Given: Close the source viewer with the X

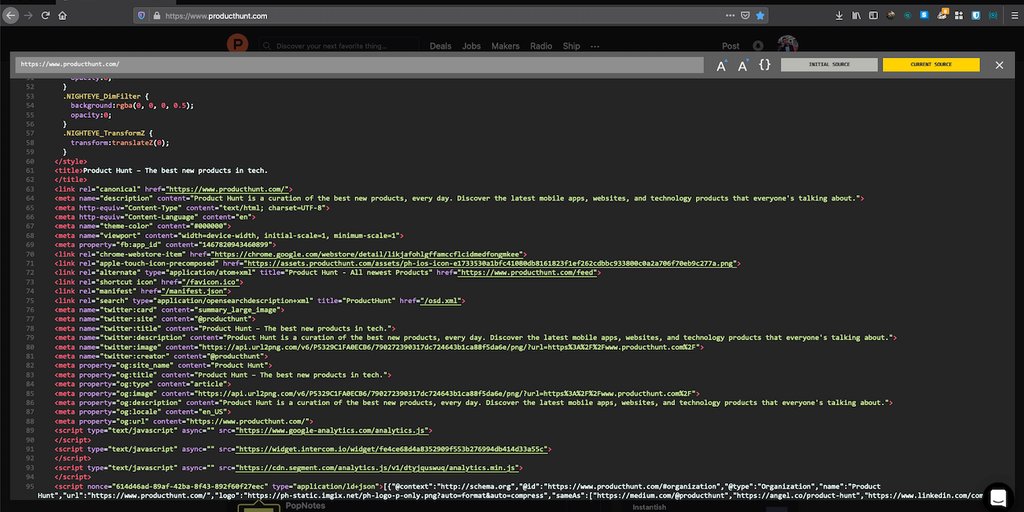Looking at the screenshot, I should (999, 65).
